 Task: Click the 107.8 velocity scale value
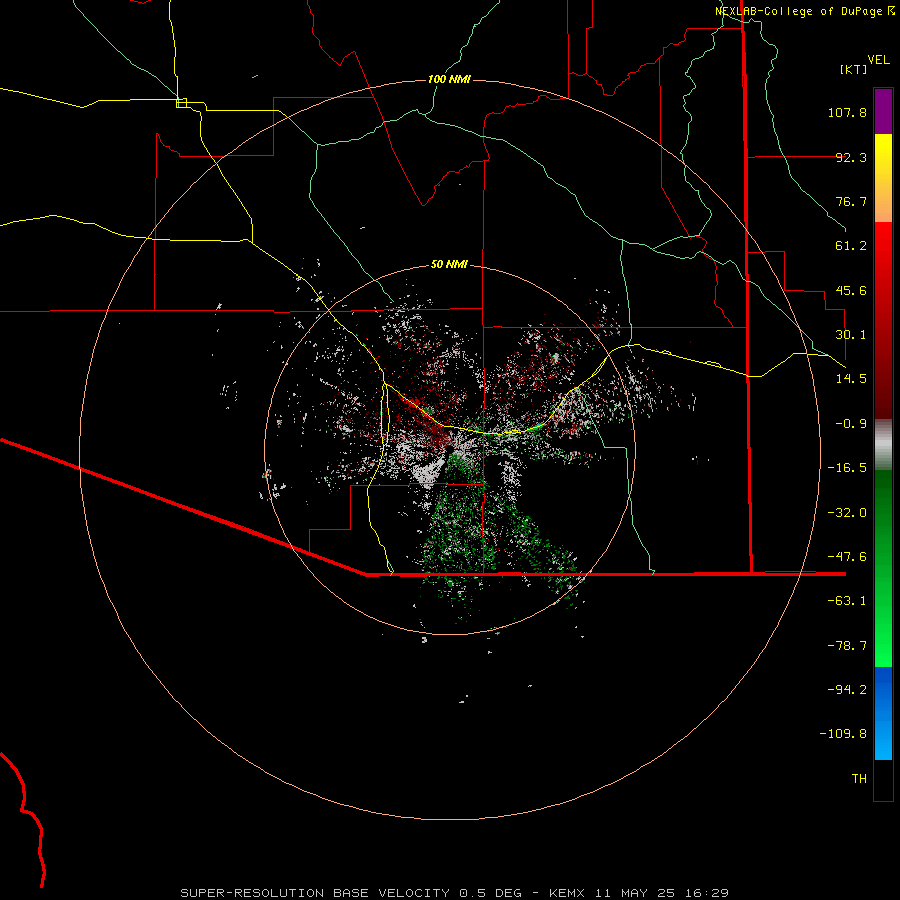pos(847,112)
